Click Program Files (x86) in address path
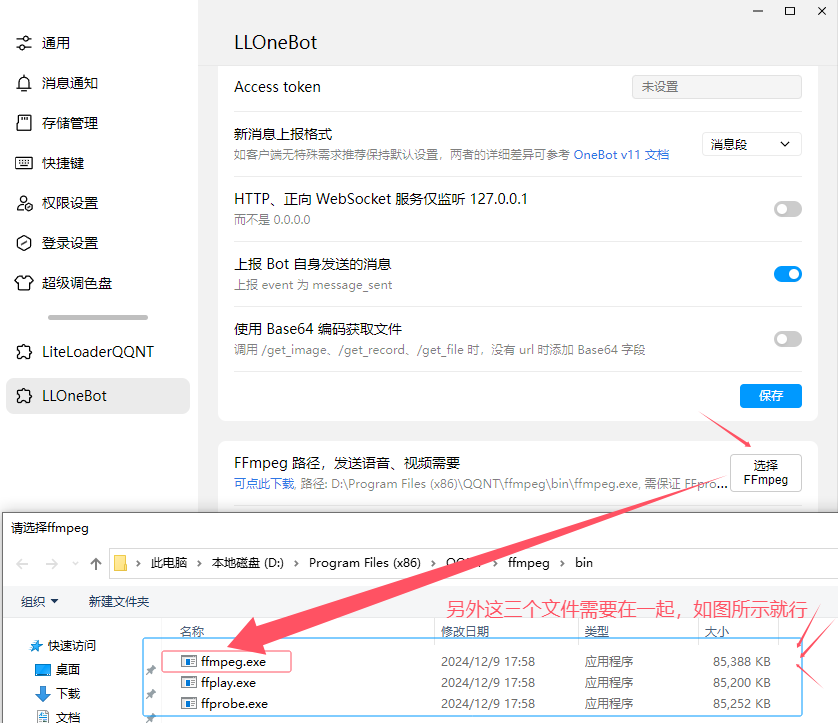 (x=365, y=563)
